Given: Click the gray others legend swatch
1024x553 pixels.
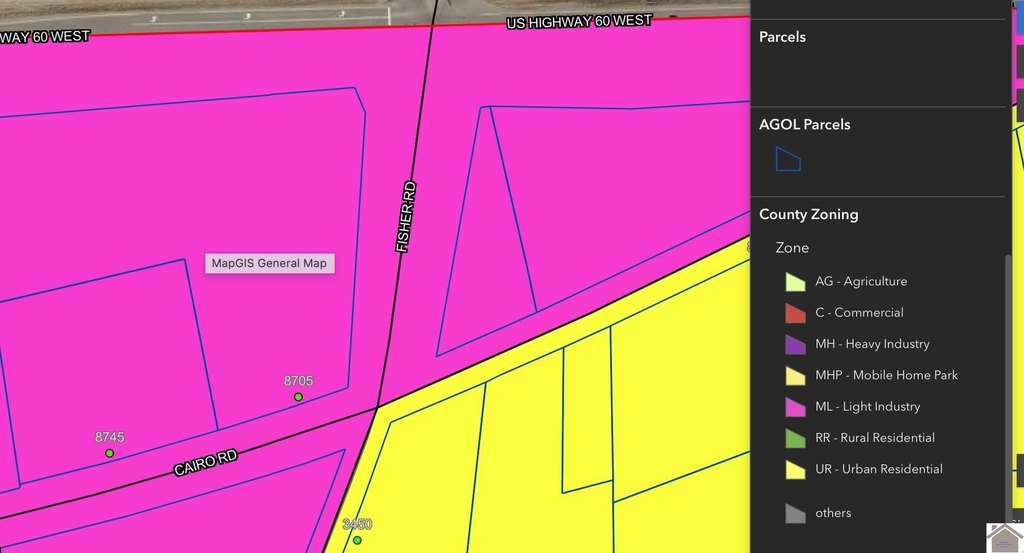Looking at the screenshot, I should [x=795, y=514].
